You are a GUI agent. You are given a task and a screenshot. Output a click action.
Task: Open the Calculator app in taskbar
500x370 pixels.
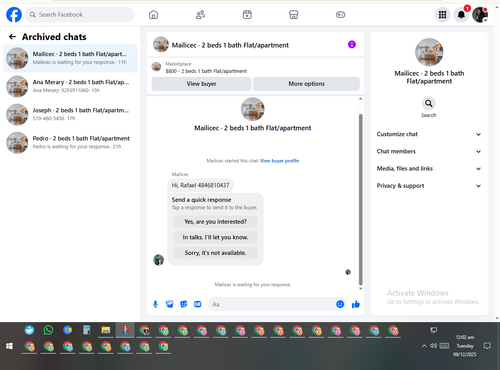(87, 330)
